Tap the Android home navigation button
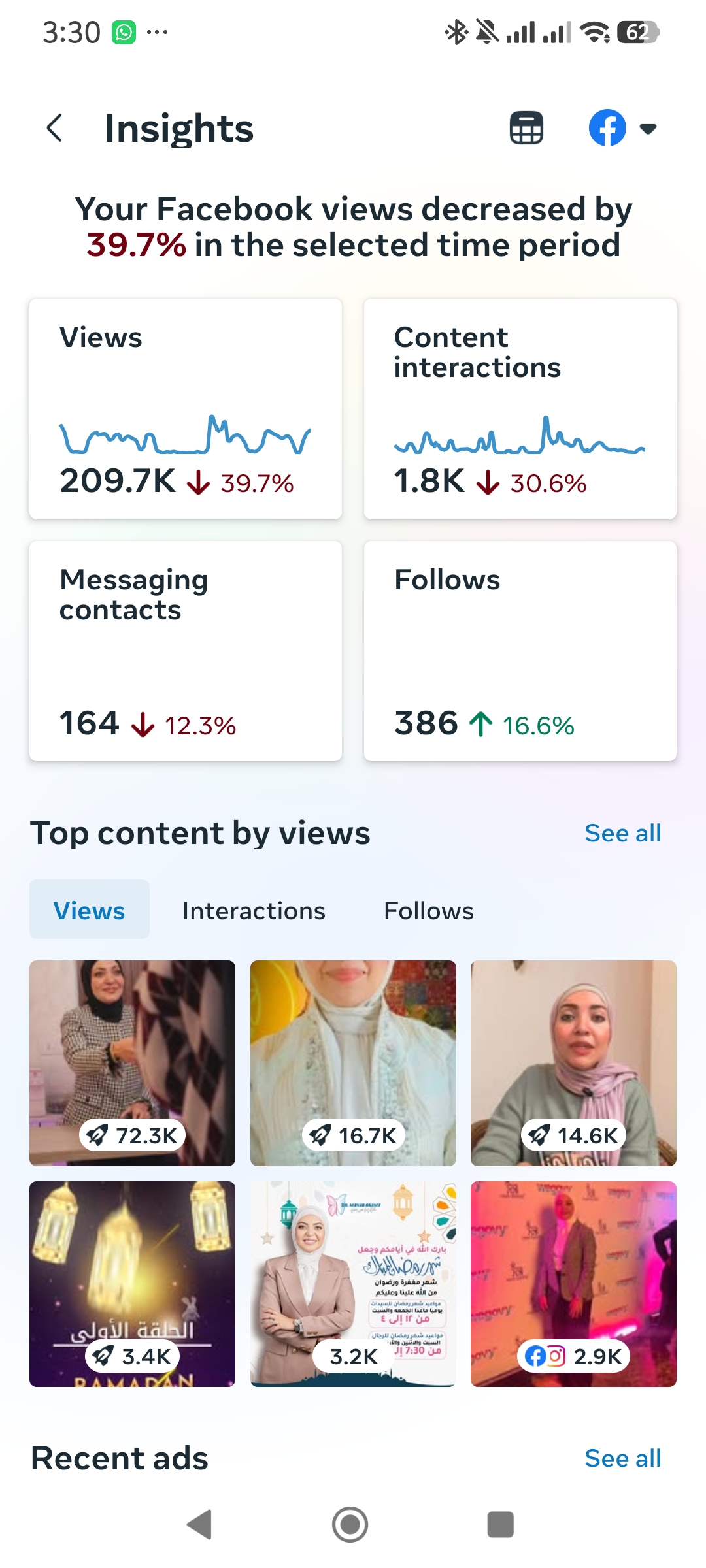The width and height of the screenshot is (706, 1568). [x=350, y=1524]
